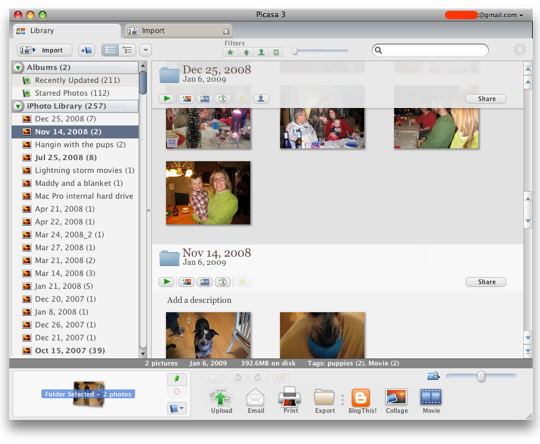Switch to the Library tab

[x=67, y=31]
